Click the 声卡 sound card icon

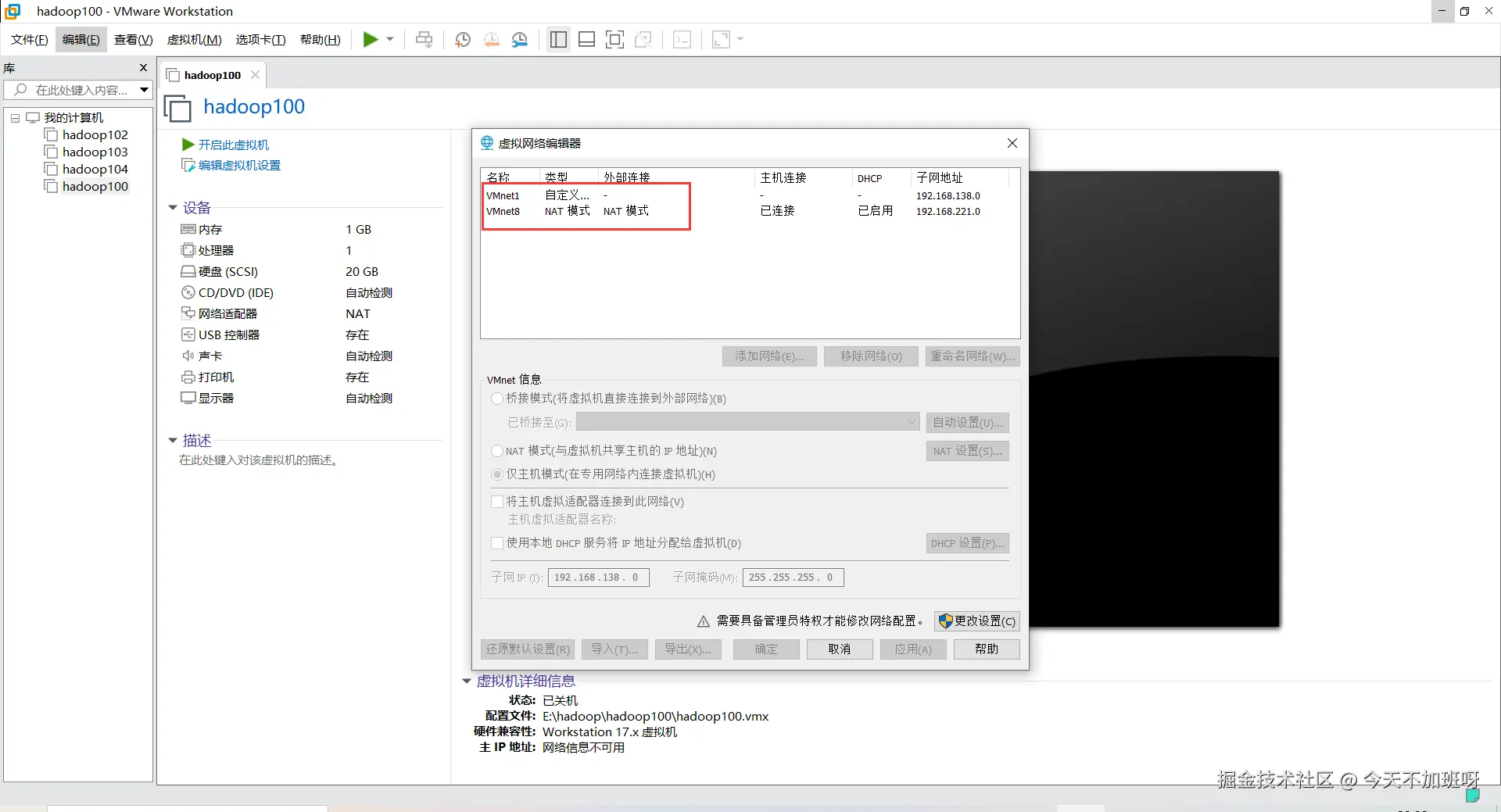(188, 356)
